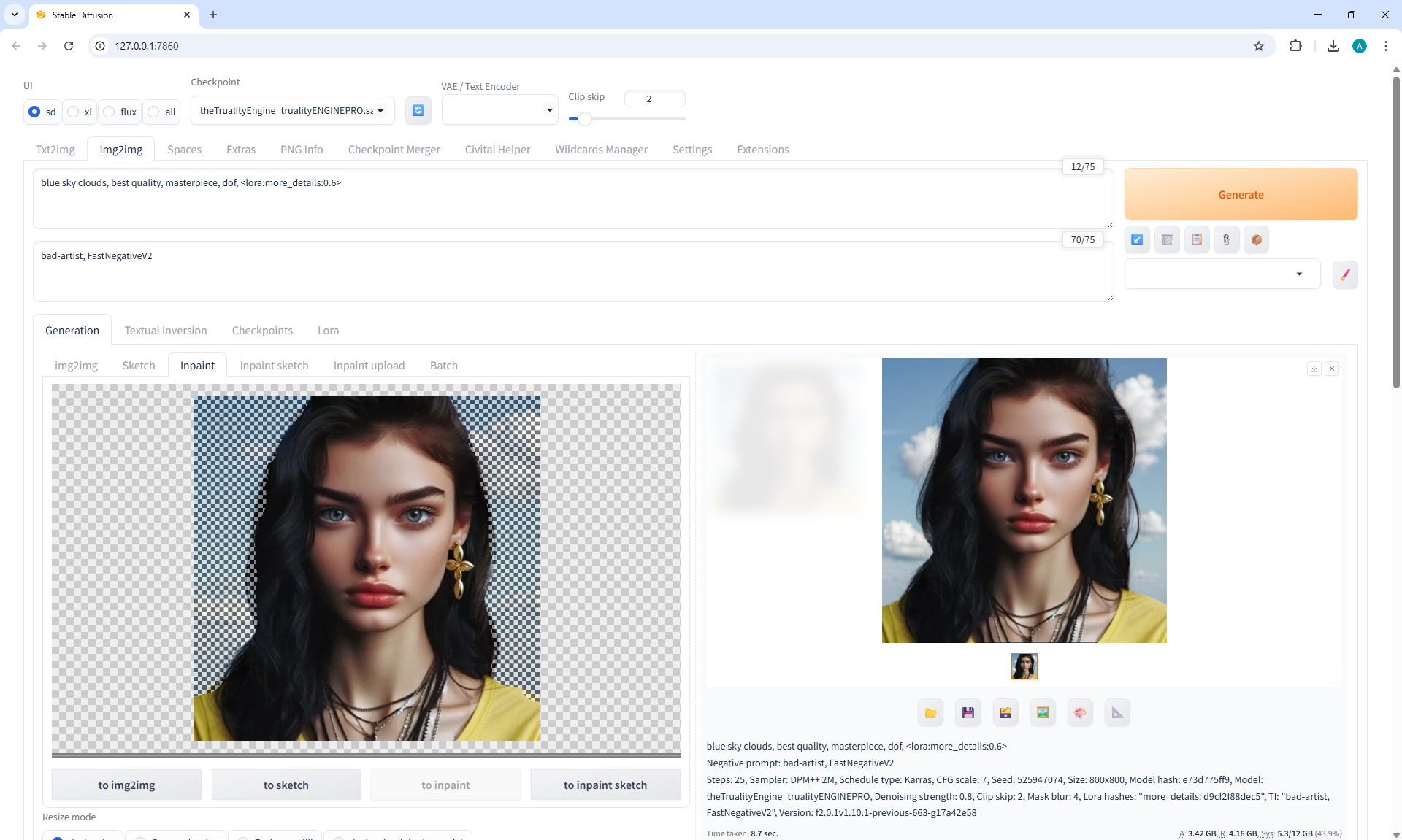Select the flux UI radio button

click(110, 112)
